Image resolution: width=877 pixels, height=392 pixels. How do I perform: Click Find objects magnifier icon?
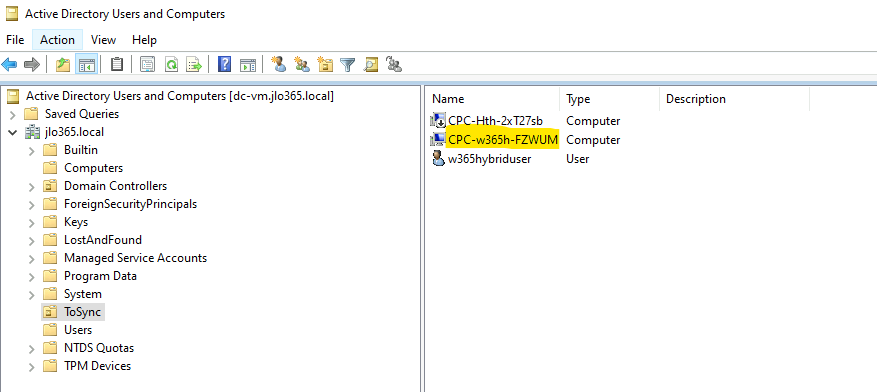[x=370, y=65]
